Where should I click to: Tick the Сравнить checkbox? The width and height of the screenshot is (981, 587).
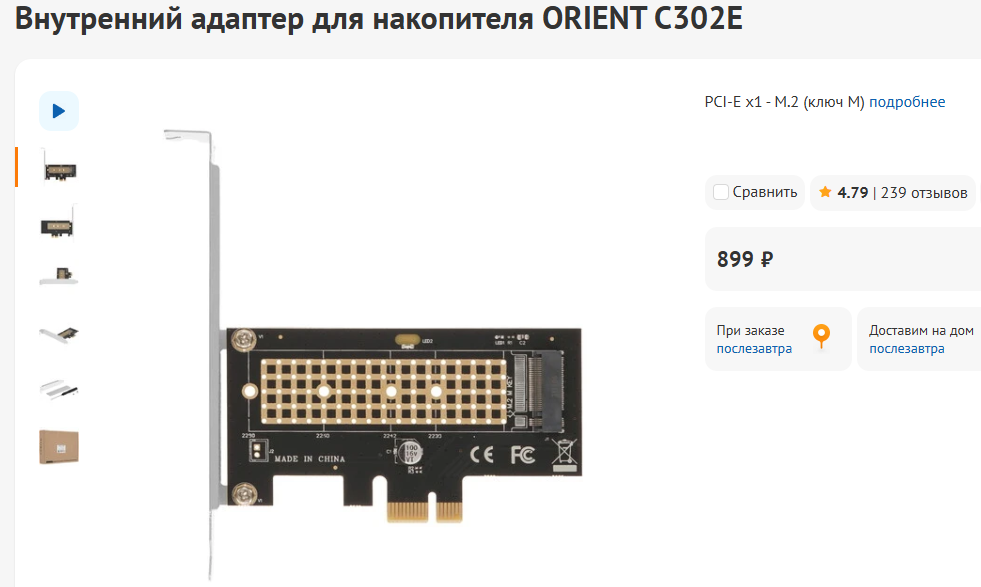[721, 192]
